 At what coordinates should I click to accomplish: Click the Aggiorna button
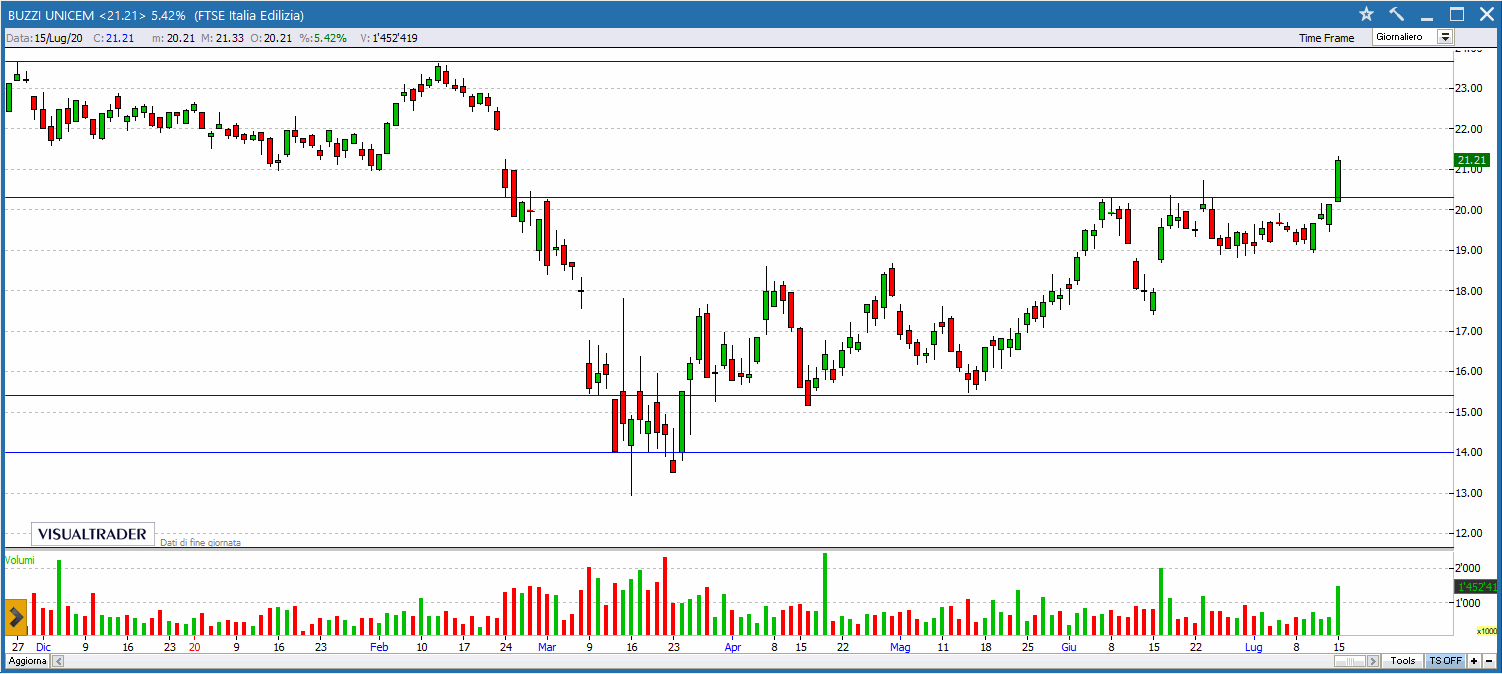pyautogui.click(x=27, y=661)
